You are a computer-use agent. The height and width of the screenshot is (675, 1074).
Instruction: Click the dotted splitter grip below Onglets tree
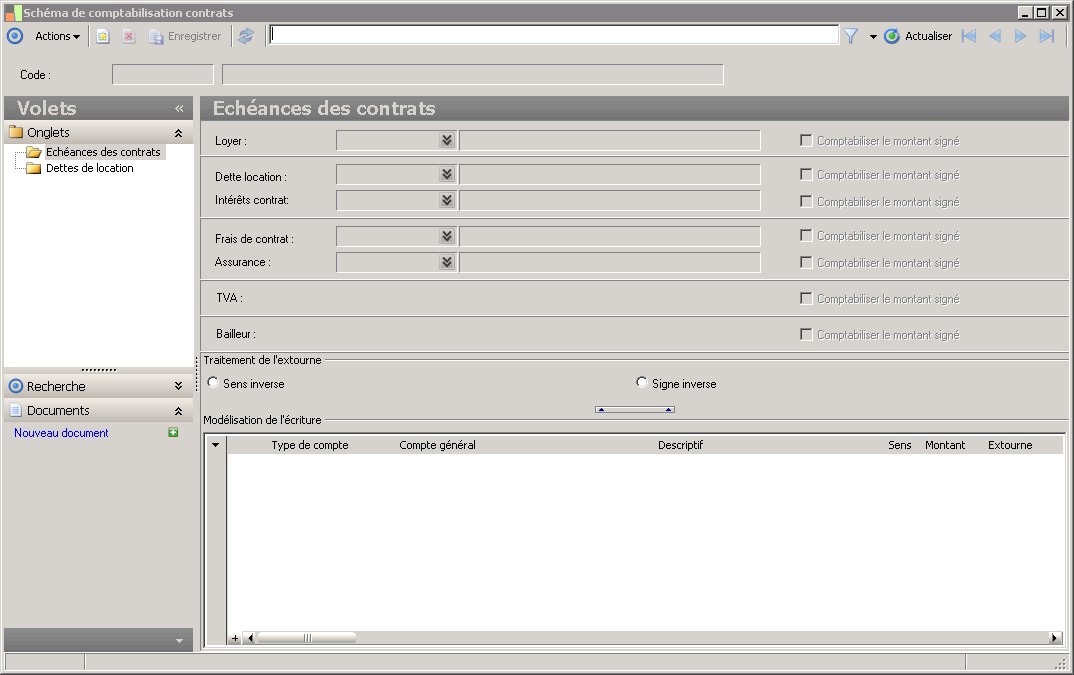pos(99,370)
